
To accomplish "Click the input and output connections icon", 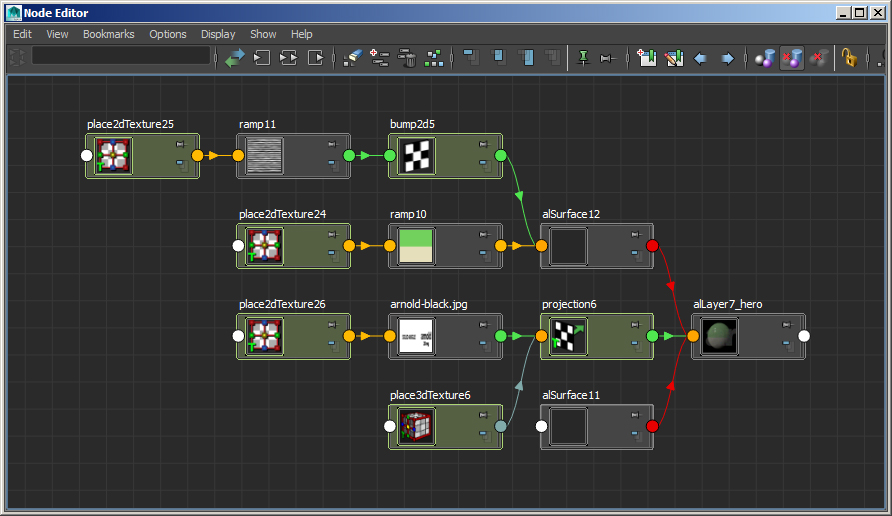I will (288, 58).
